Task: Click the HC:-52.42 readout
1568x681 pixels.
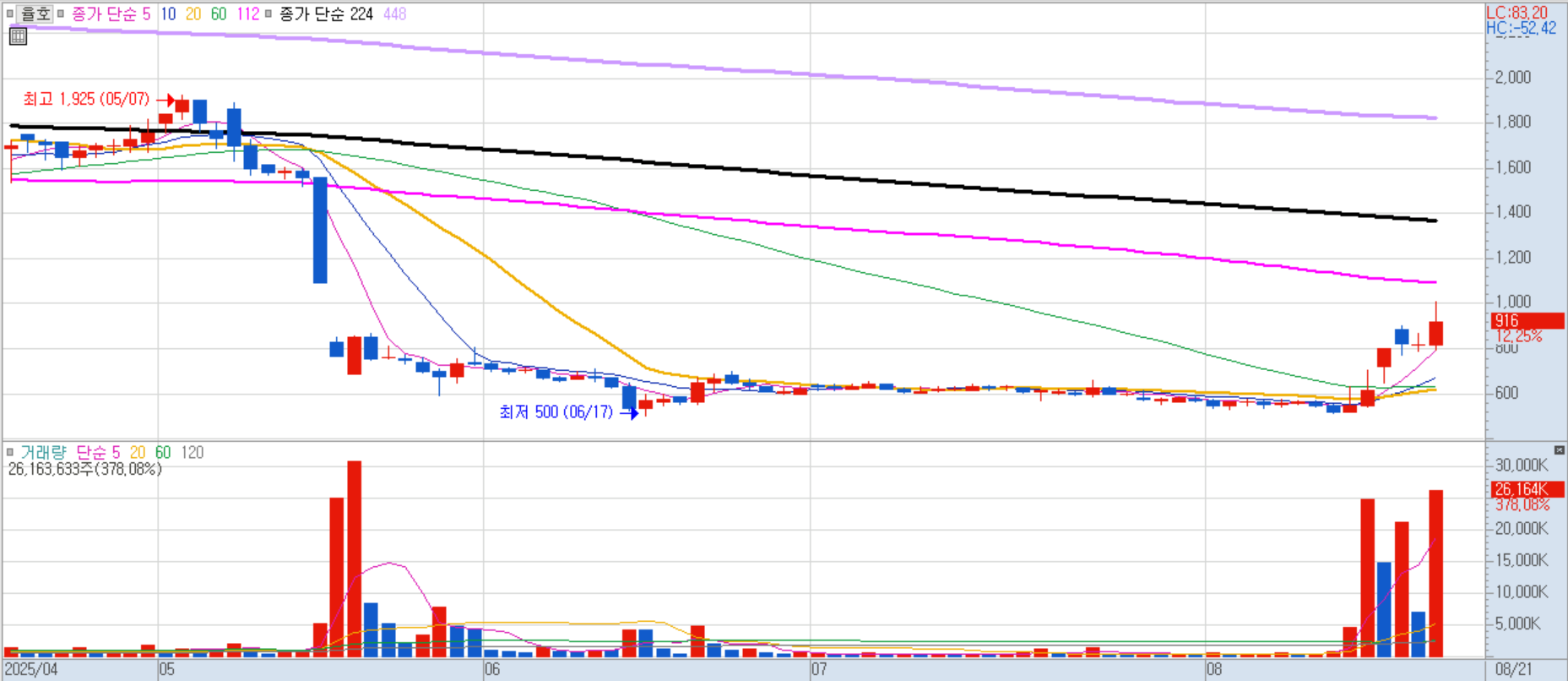Action: coord(1521,28)
